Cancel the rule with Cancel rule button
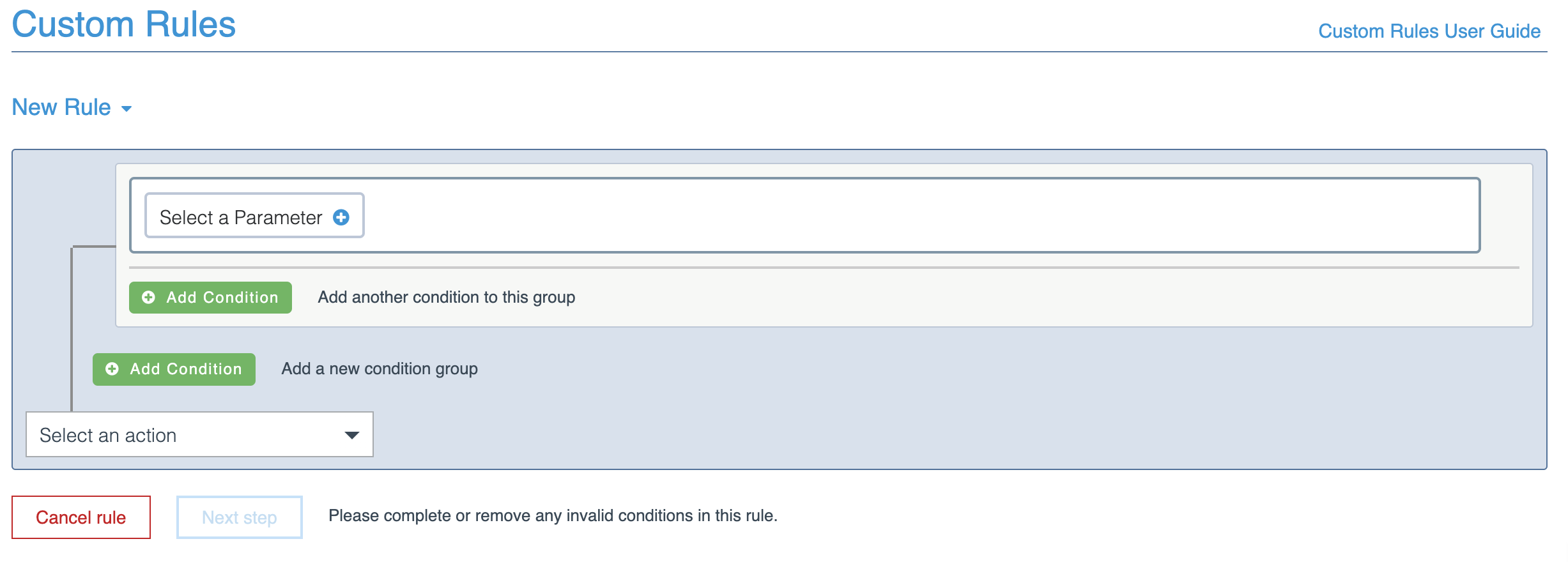 [x=81, y=517]
